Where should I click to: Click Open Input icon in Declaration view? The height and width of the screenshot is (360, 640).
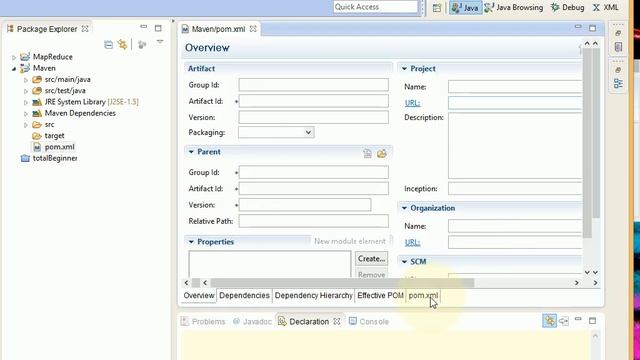(564, 321)
